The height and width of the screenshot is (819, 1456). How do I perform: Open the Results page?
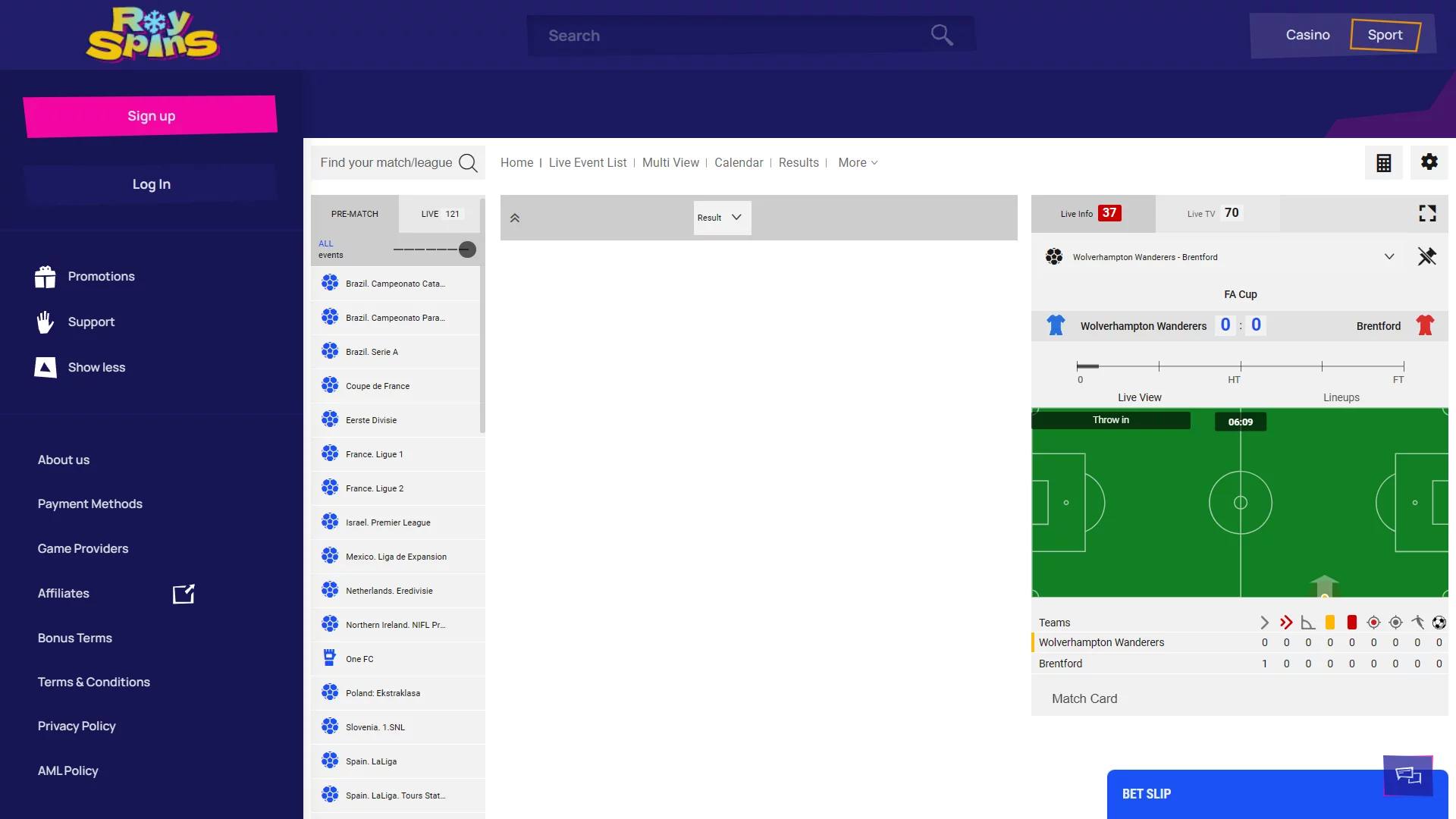pyautogui.click(x=799, y=163)
